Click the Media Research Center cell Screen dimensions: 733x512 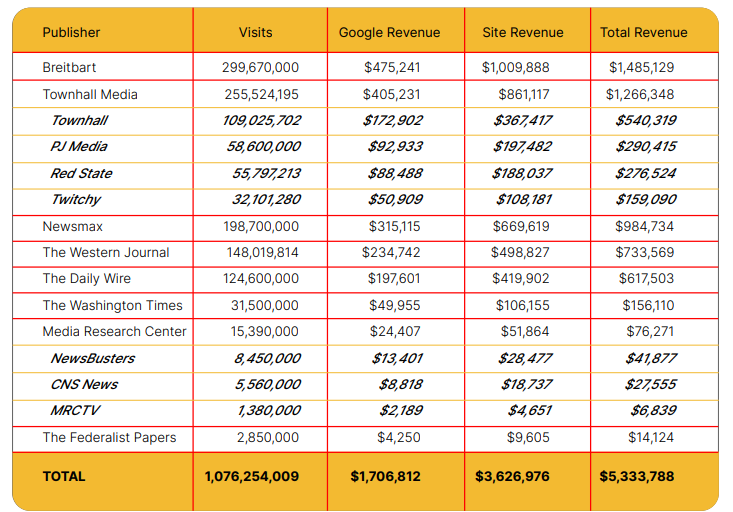(114, 332)
